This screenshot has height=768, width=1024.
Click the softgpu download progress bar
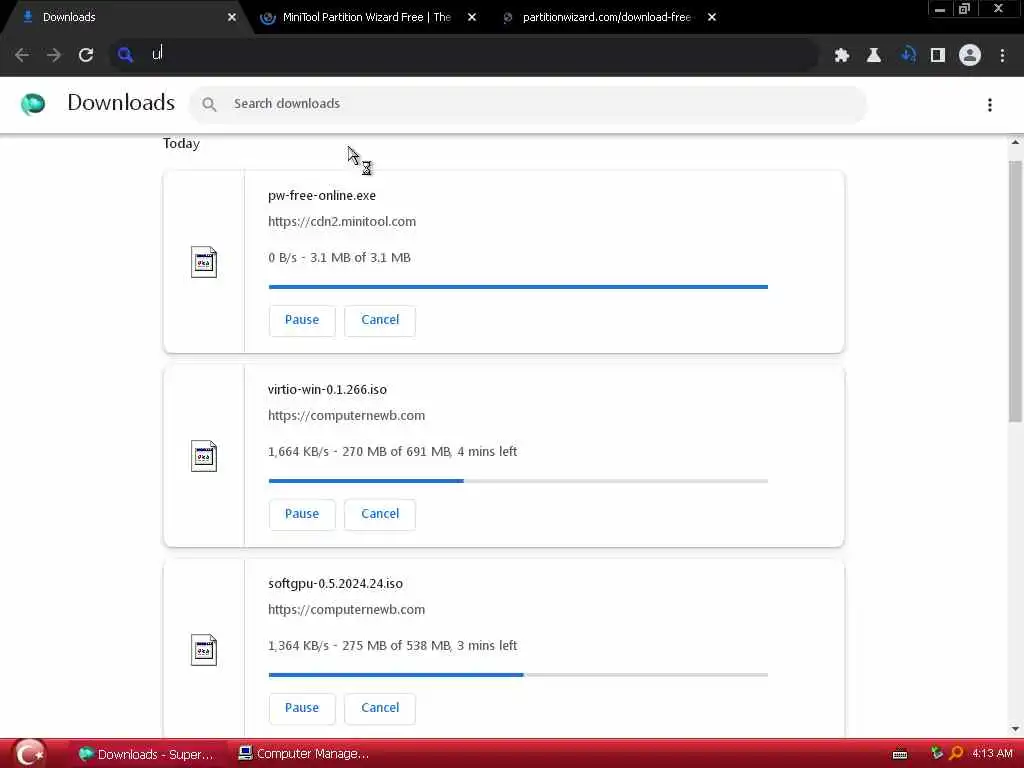[518, 675]
